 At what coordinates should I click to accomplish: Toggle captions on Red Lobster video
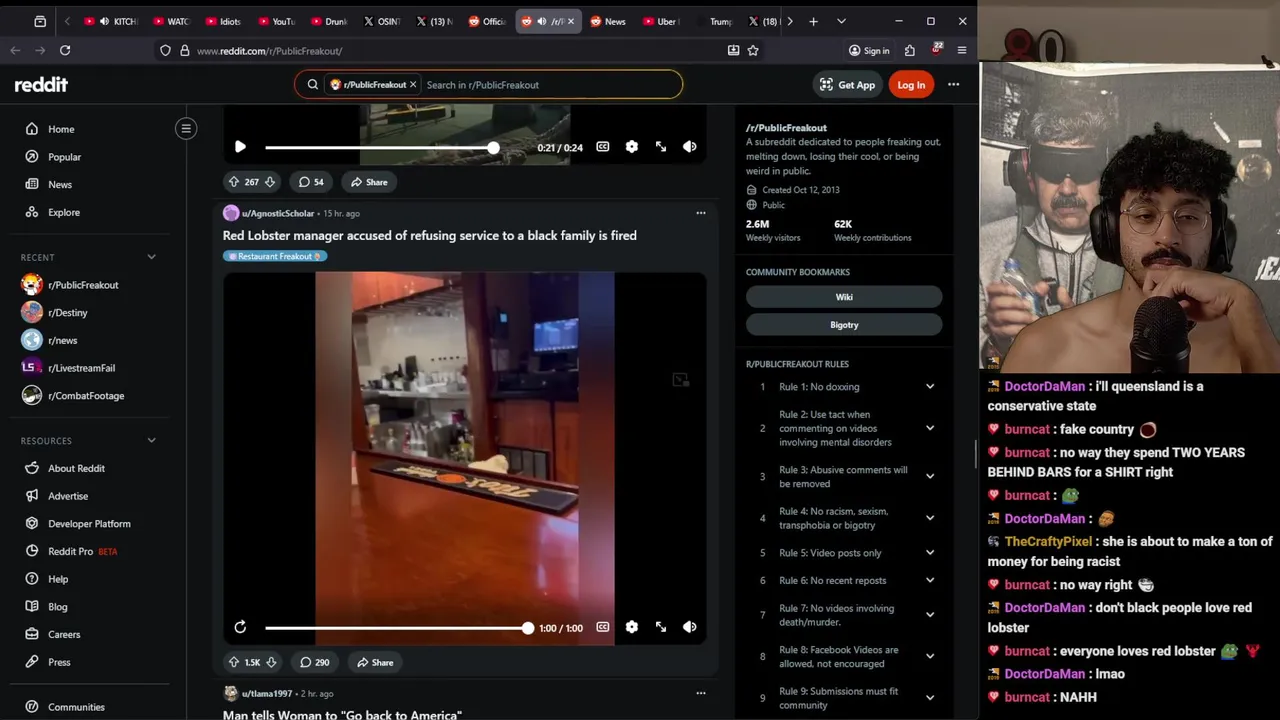pos(603,627)
